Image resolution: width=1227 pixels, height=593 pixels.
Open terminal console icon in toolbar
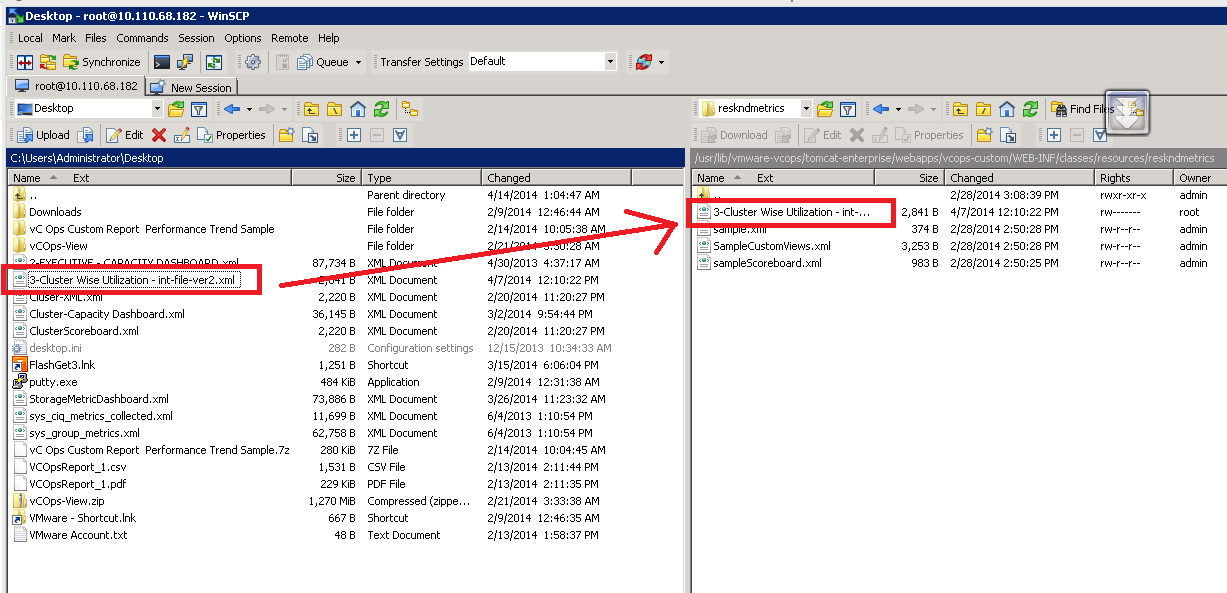coord(161,62)
